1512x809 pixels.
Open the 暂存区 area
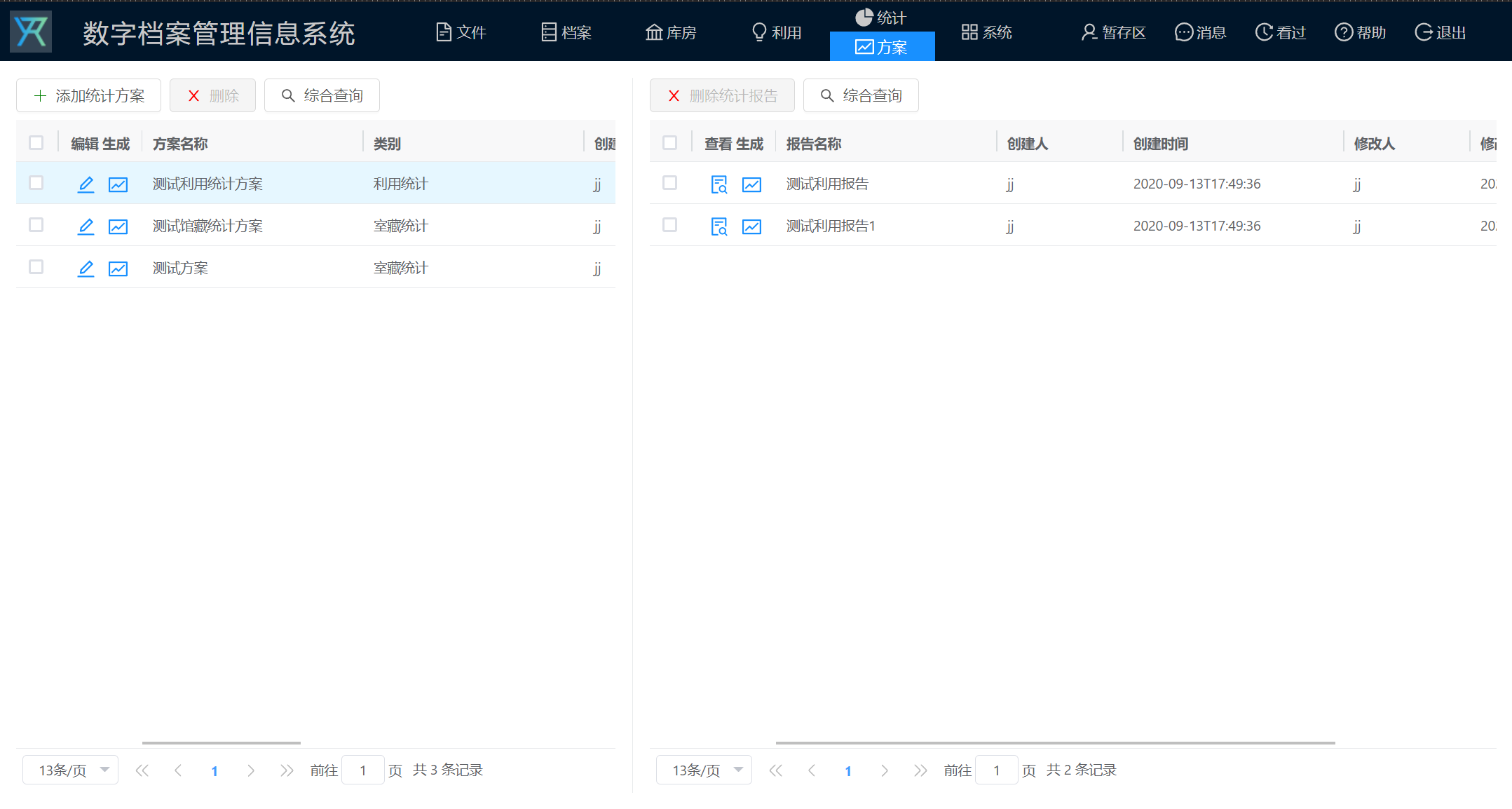click(1114, 32)
